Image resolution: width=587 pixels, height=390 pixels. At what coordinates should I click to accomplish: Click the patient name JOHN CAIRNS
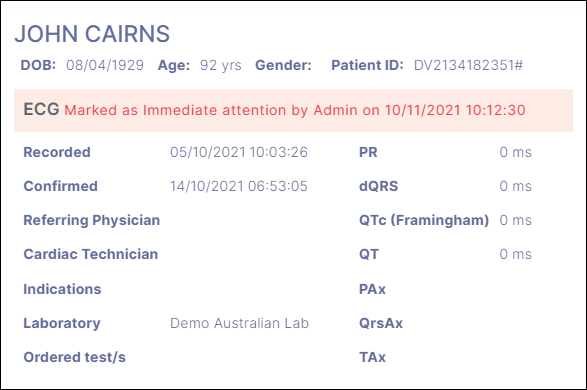pyautogui.click(x=92, y=34)
